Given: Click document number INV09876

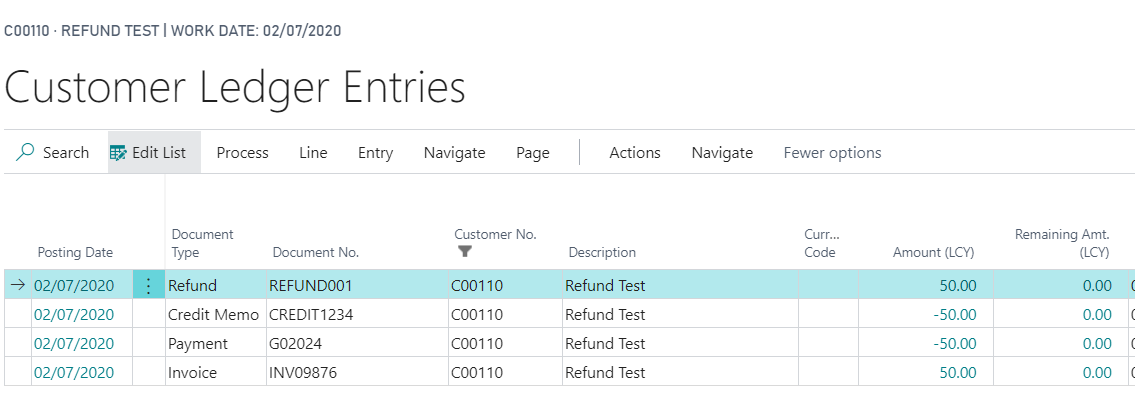Looking at the screenshot, I should pyautogui.click(x=303, y=373).
